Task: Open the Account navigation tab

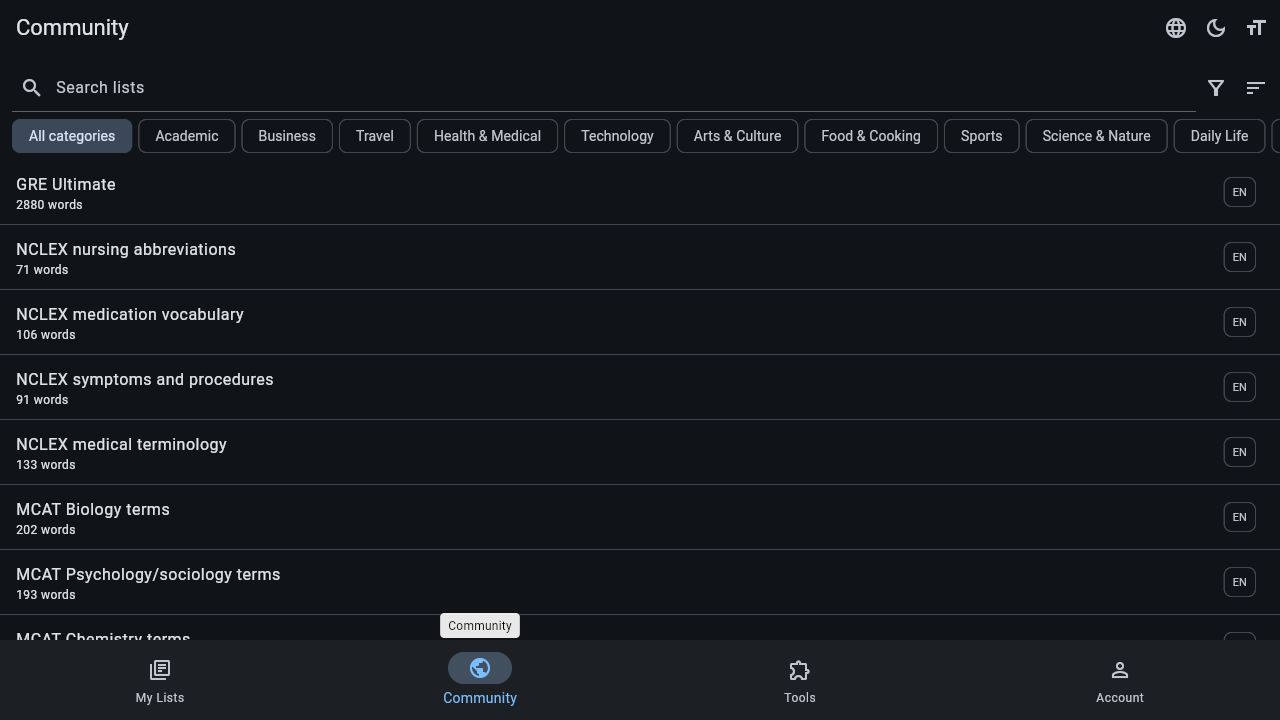Action: coord(1120,680)
